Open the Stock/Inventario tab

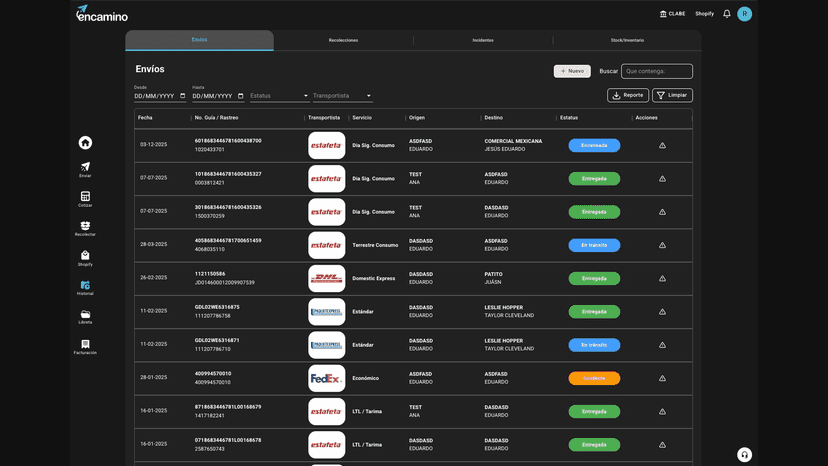click(627, 40)
